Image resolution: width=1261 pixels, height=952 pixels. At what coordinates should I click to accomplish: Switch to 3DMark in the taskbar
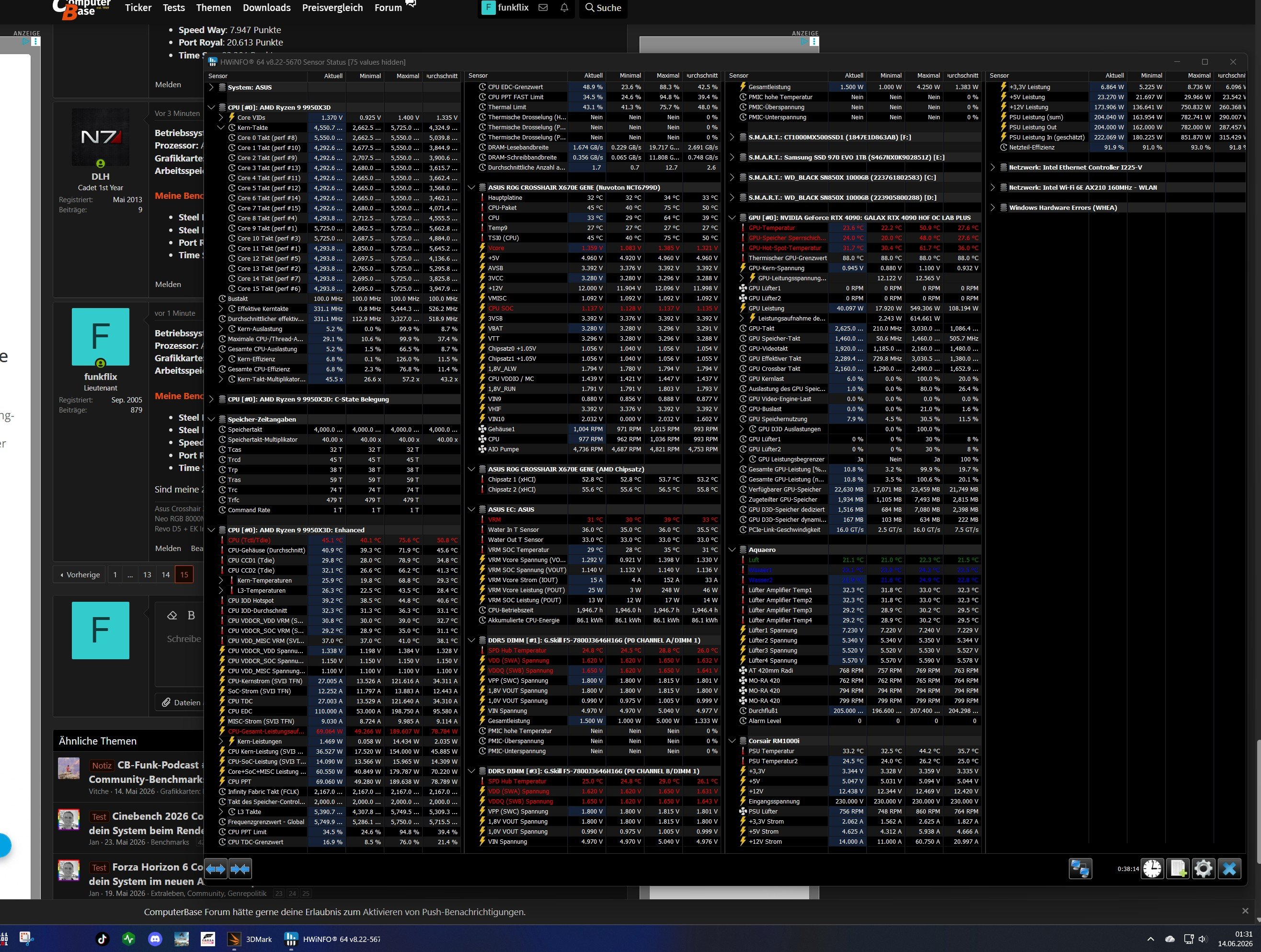click(x=250, y=939)
